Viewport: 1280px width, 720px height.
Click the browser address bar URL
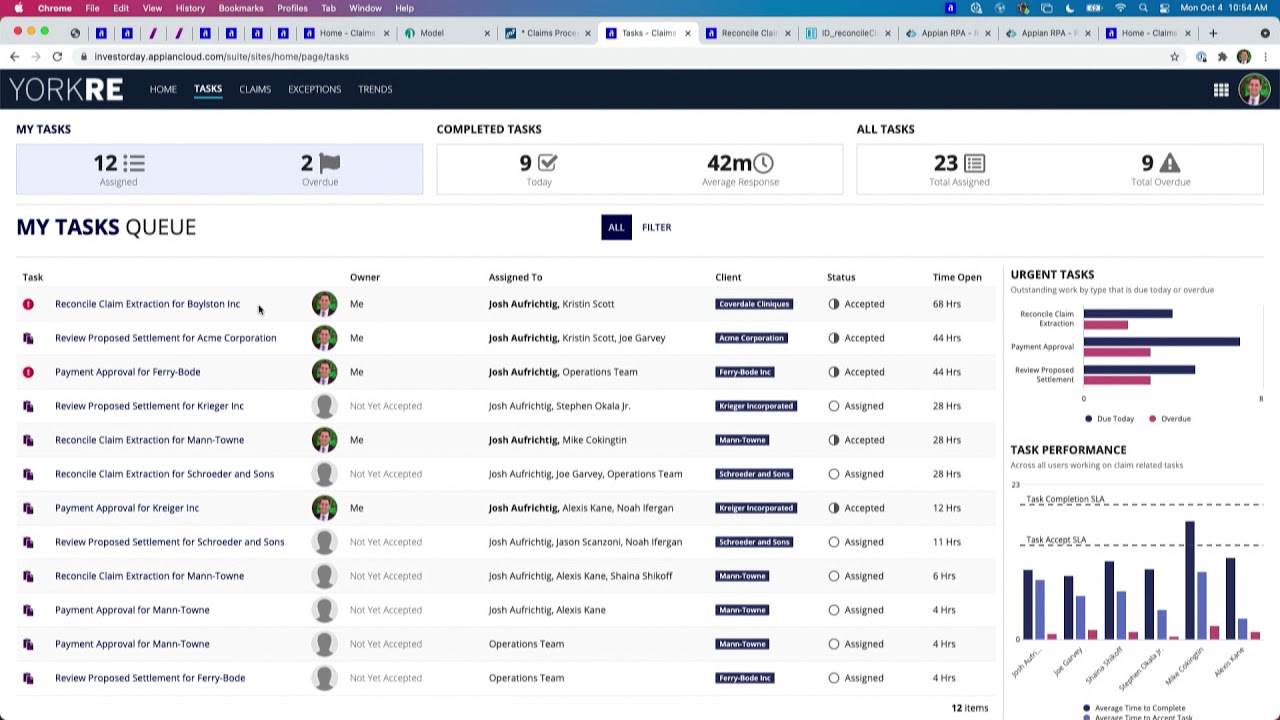click(221, 57)
